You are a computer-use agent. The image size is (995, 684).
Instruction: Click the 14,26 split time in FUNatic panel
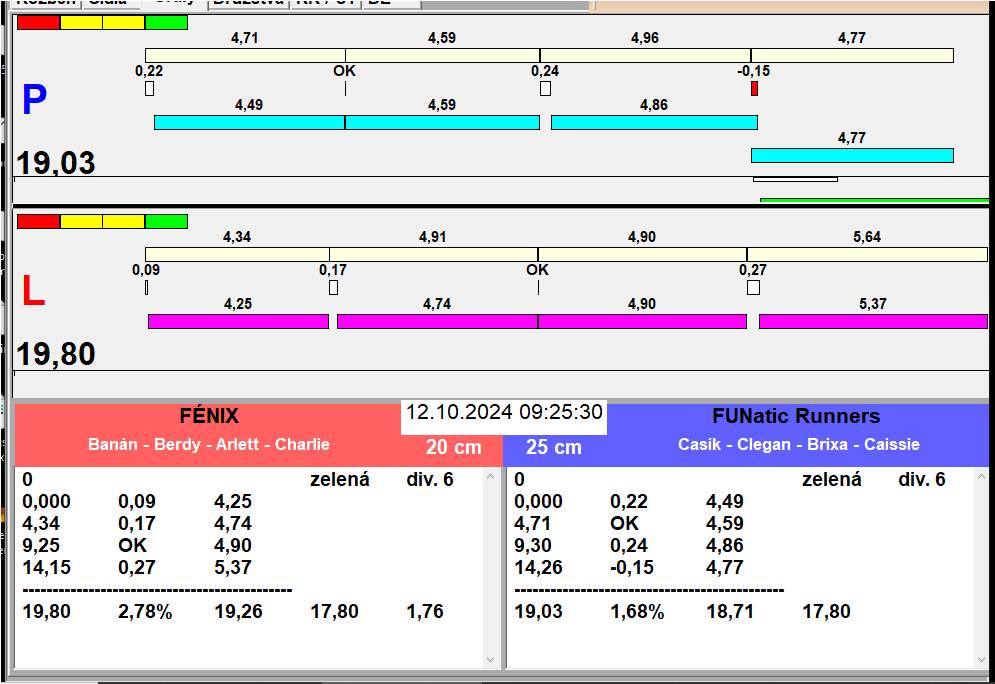click(538, 567)
